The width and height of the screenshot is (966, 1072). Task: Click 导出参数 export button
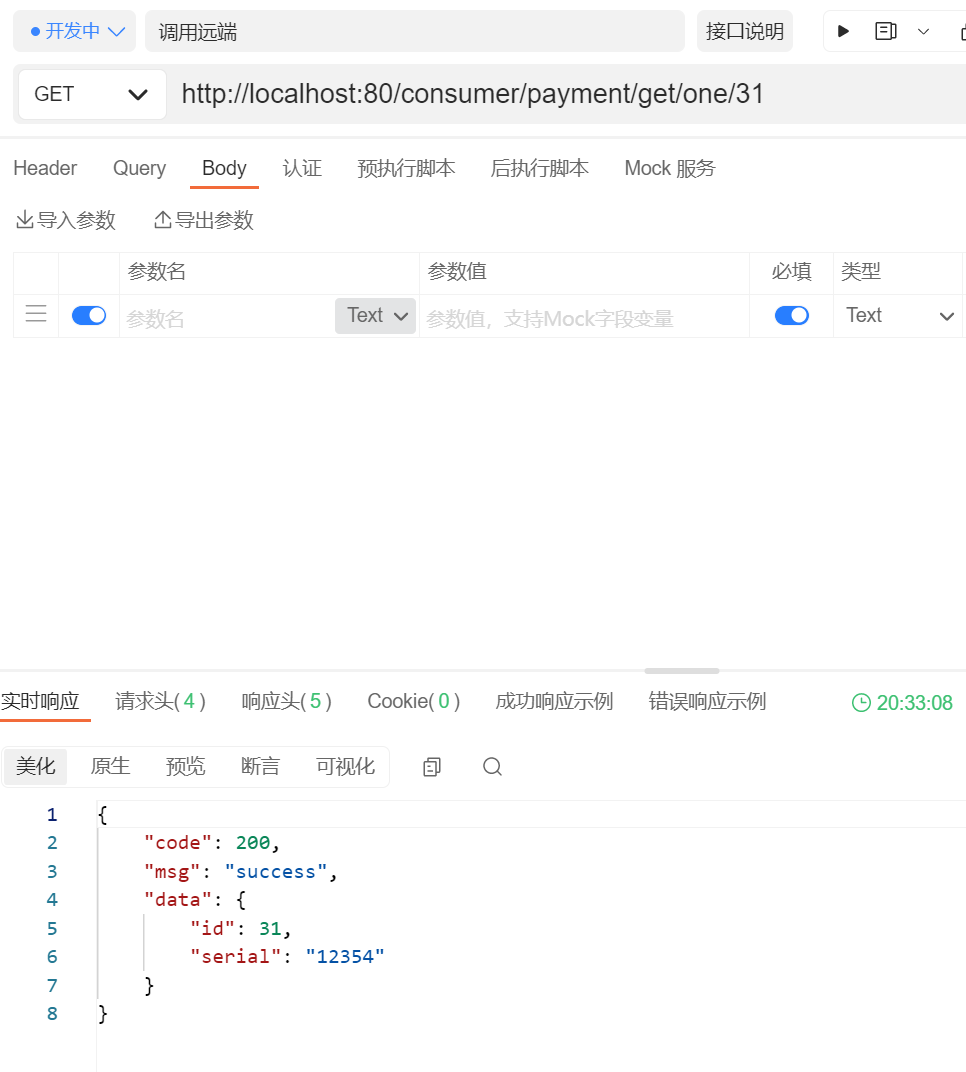pyautogui.click(x=204, y=220)
